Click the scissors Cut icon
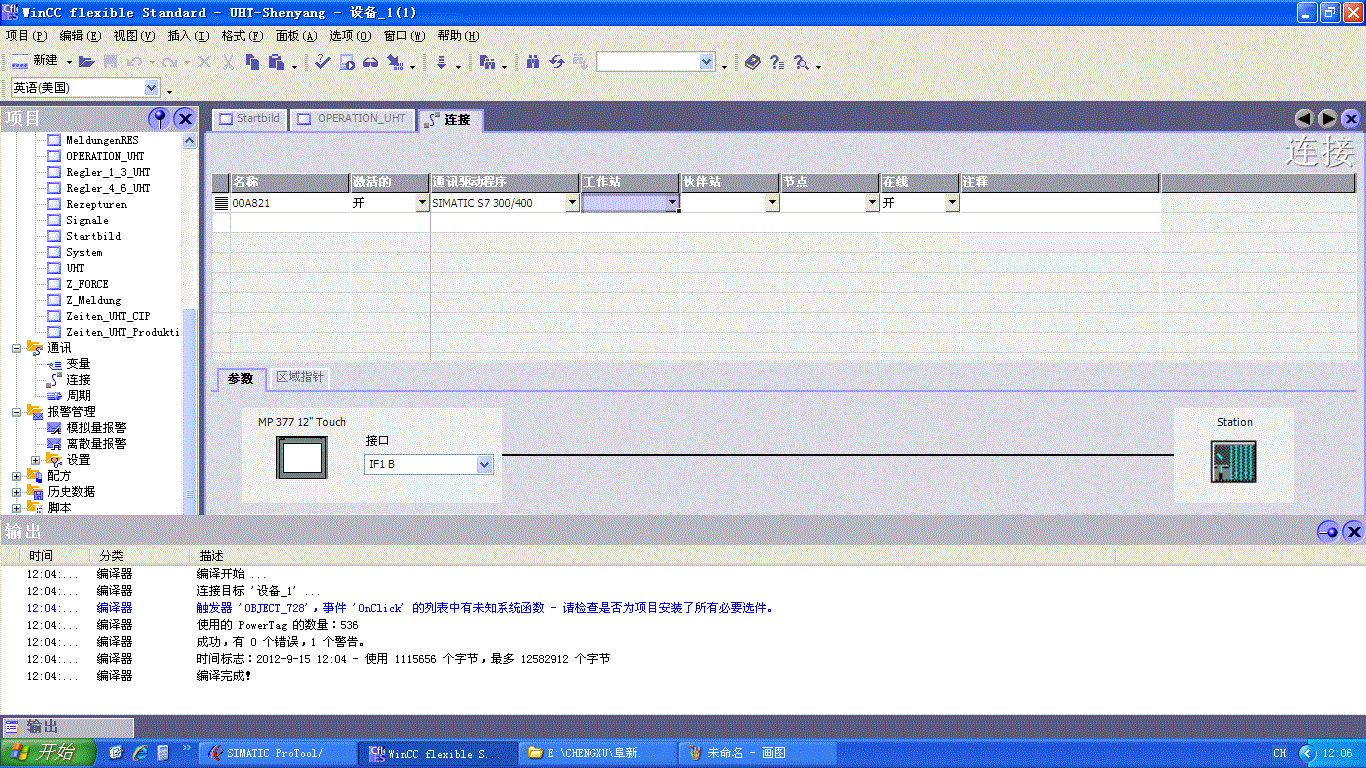The height and width of the screenshot is (768, 1366). 228,62
